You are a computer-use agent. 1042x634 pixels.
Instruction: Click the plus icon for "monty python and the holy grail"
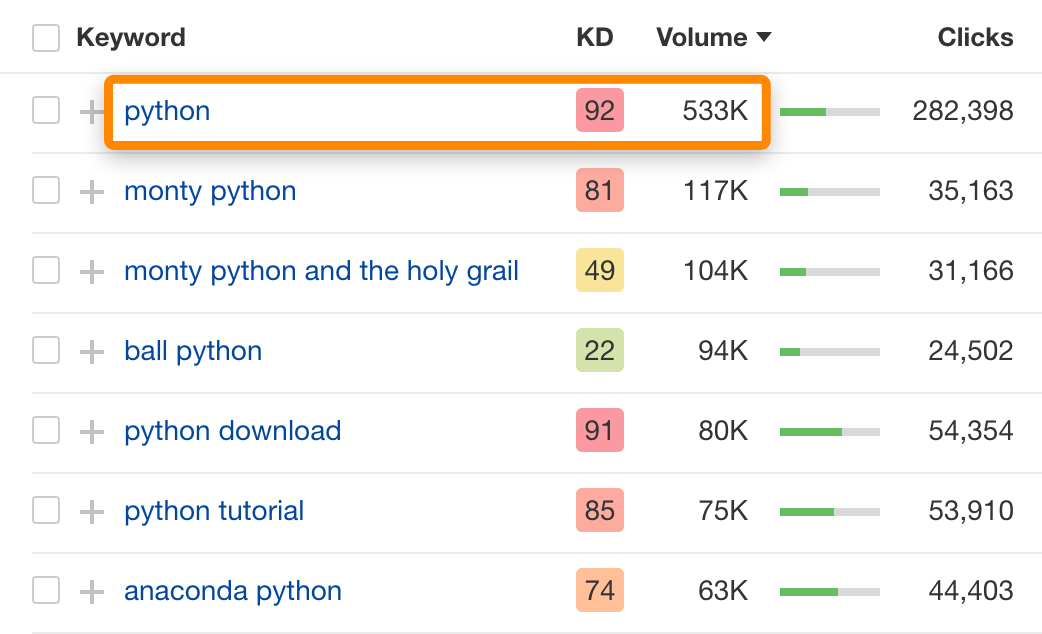(91, 270)
